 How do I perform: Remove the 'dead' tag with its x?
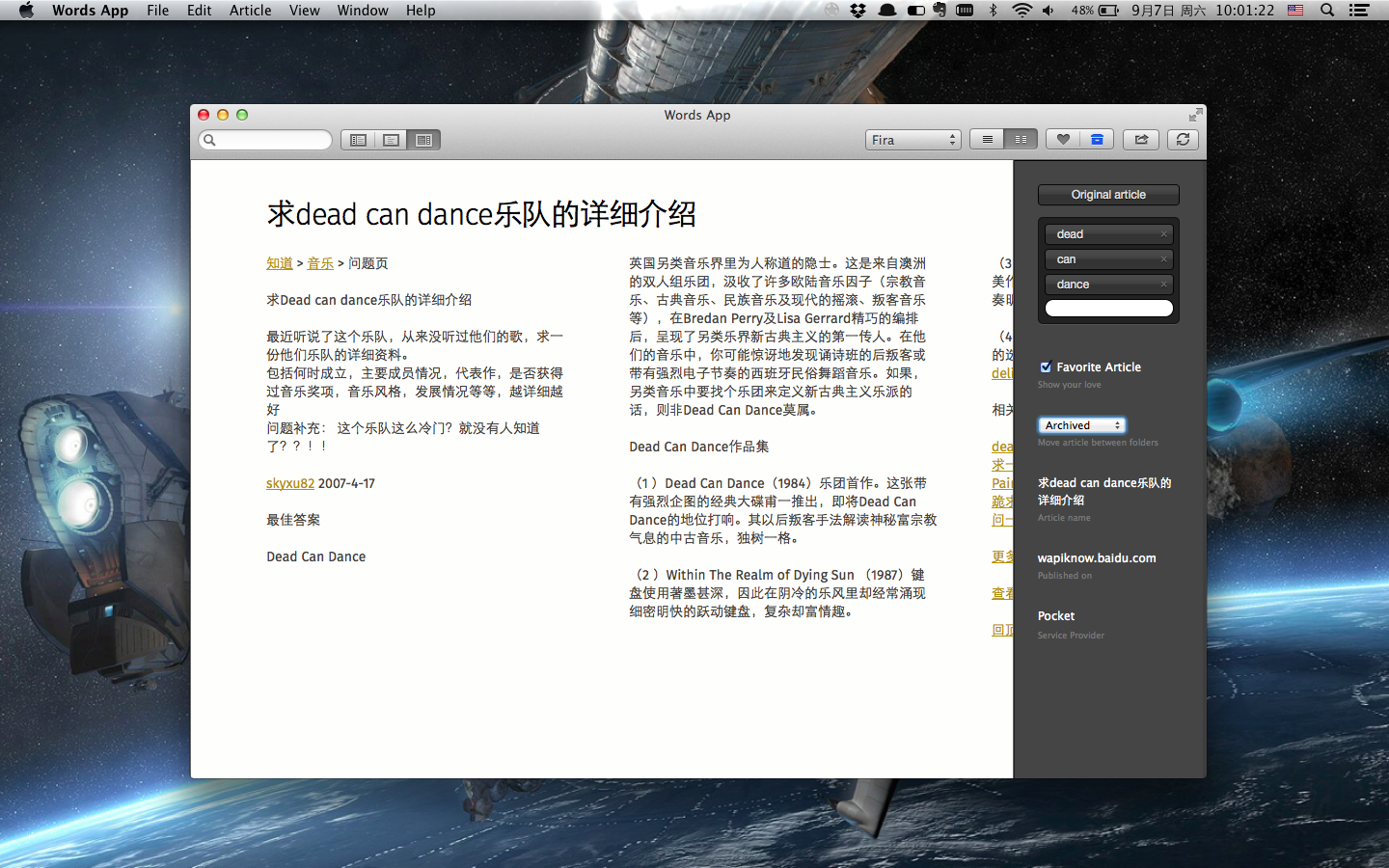(x=1163, y=234)
